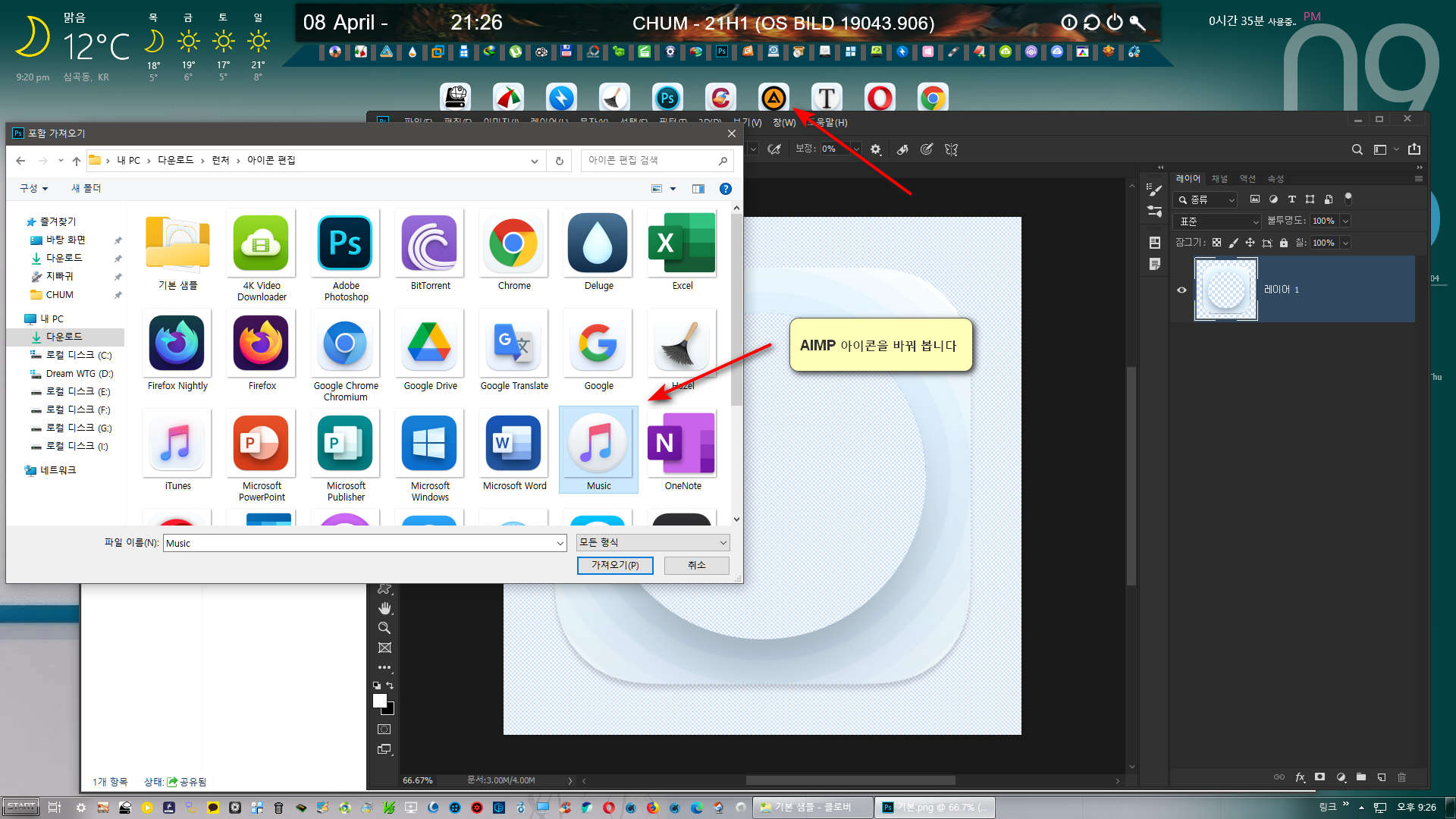Viewport: 1456px width, 819px height.
Task: Click the refresh button in file dialog
Action: (559, 161)
